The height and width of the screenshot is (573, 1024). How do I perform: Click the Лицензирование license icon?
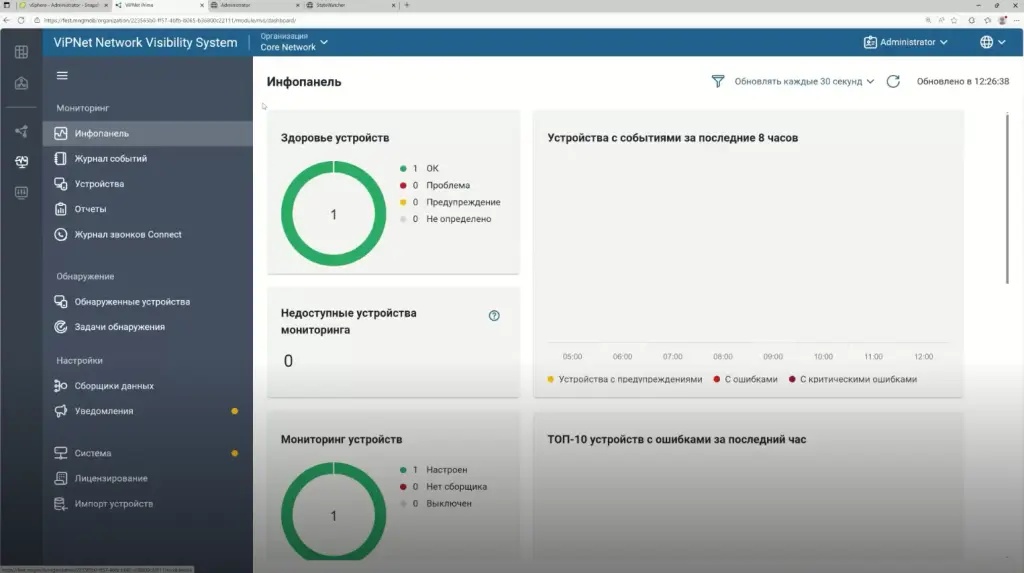61,478
